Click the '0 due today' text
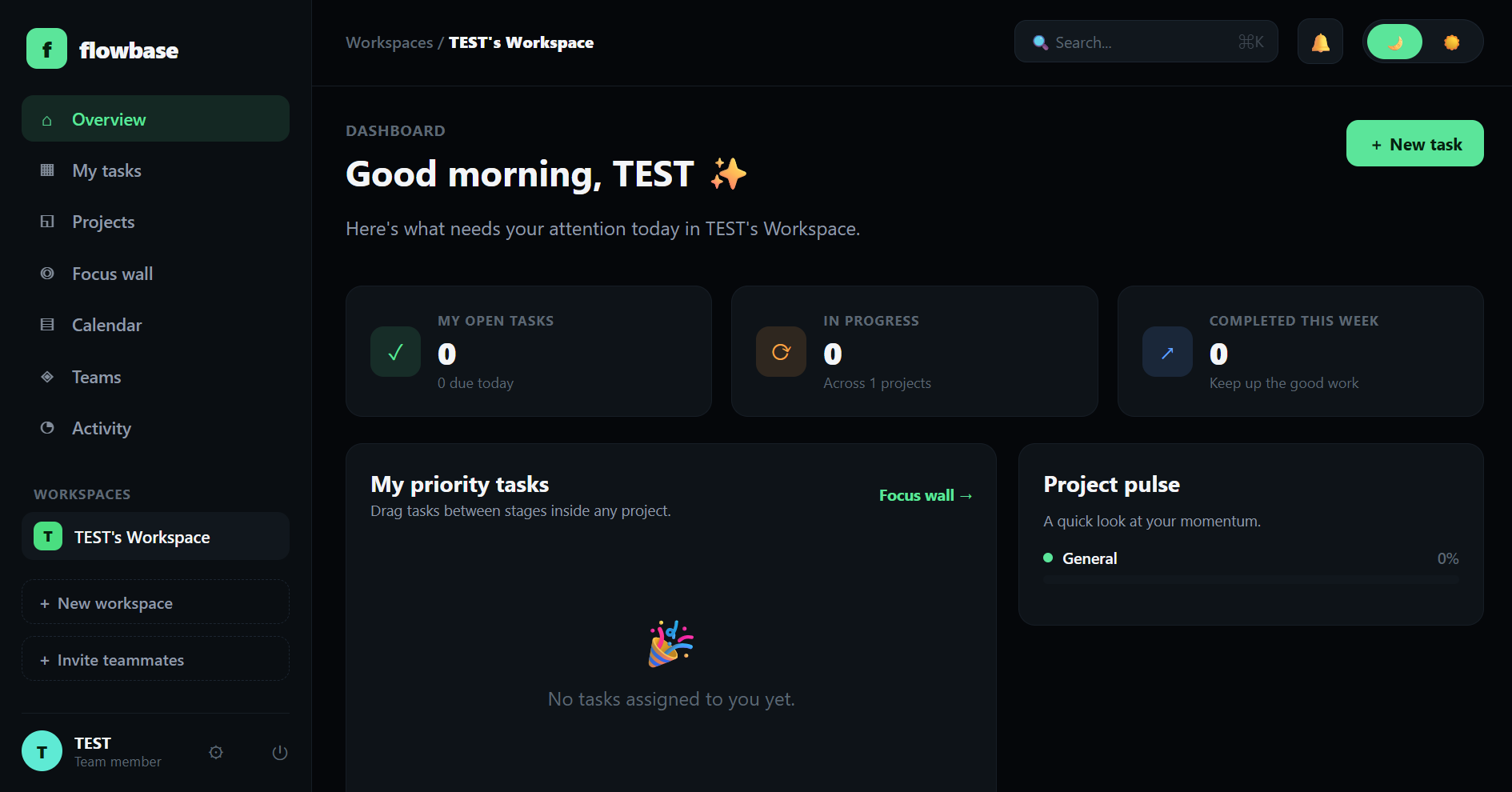This screenshot has height=792, width=1512. coord(475,383)
